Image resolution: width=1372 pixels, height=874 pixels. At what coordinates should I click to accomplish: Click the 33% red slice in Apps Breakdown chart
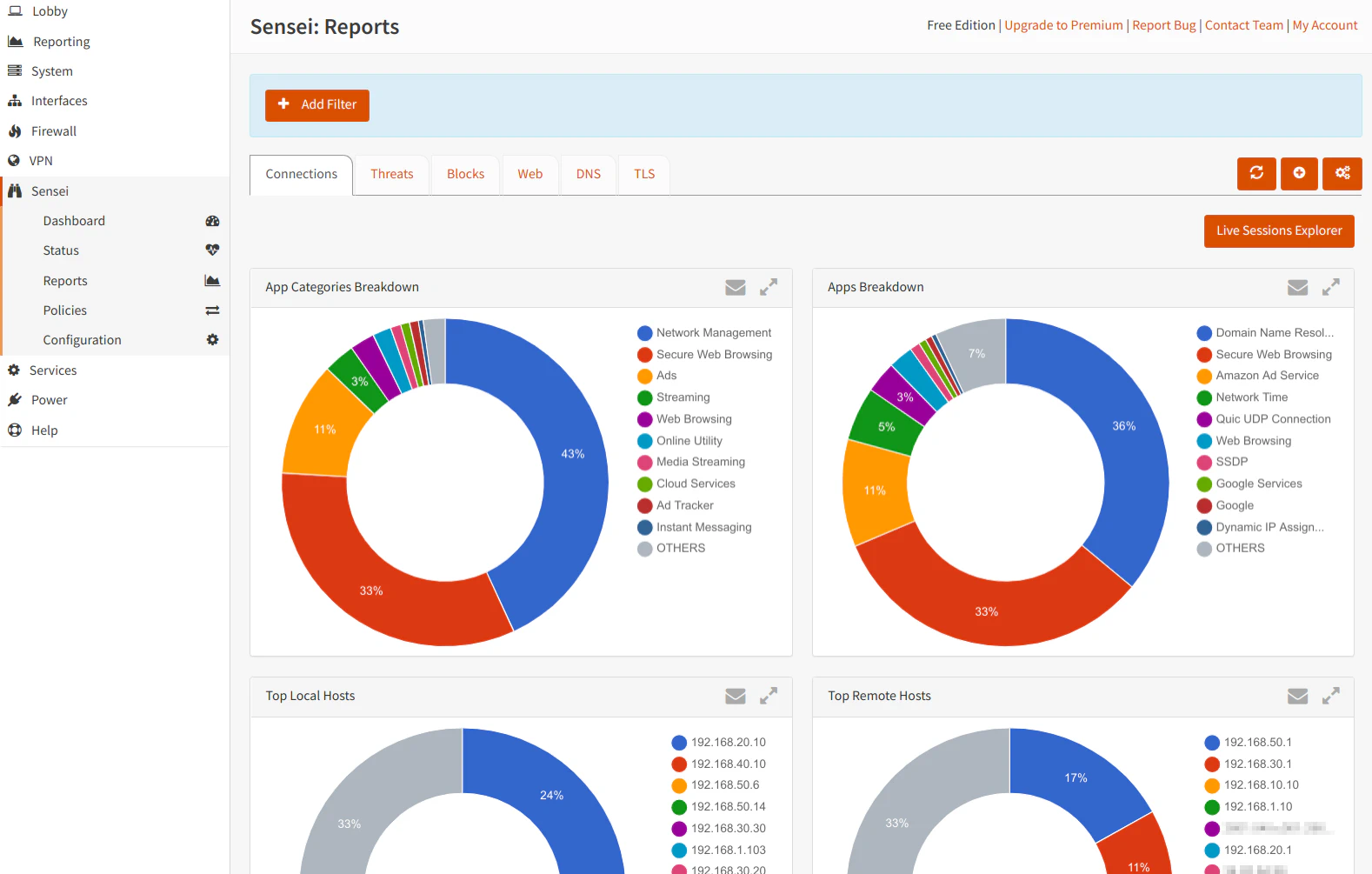coord(987,611)
